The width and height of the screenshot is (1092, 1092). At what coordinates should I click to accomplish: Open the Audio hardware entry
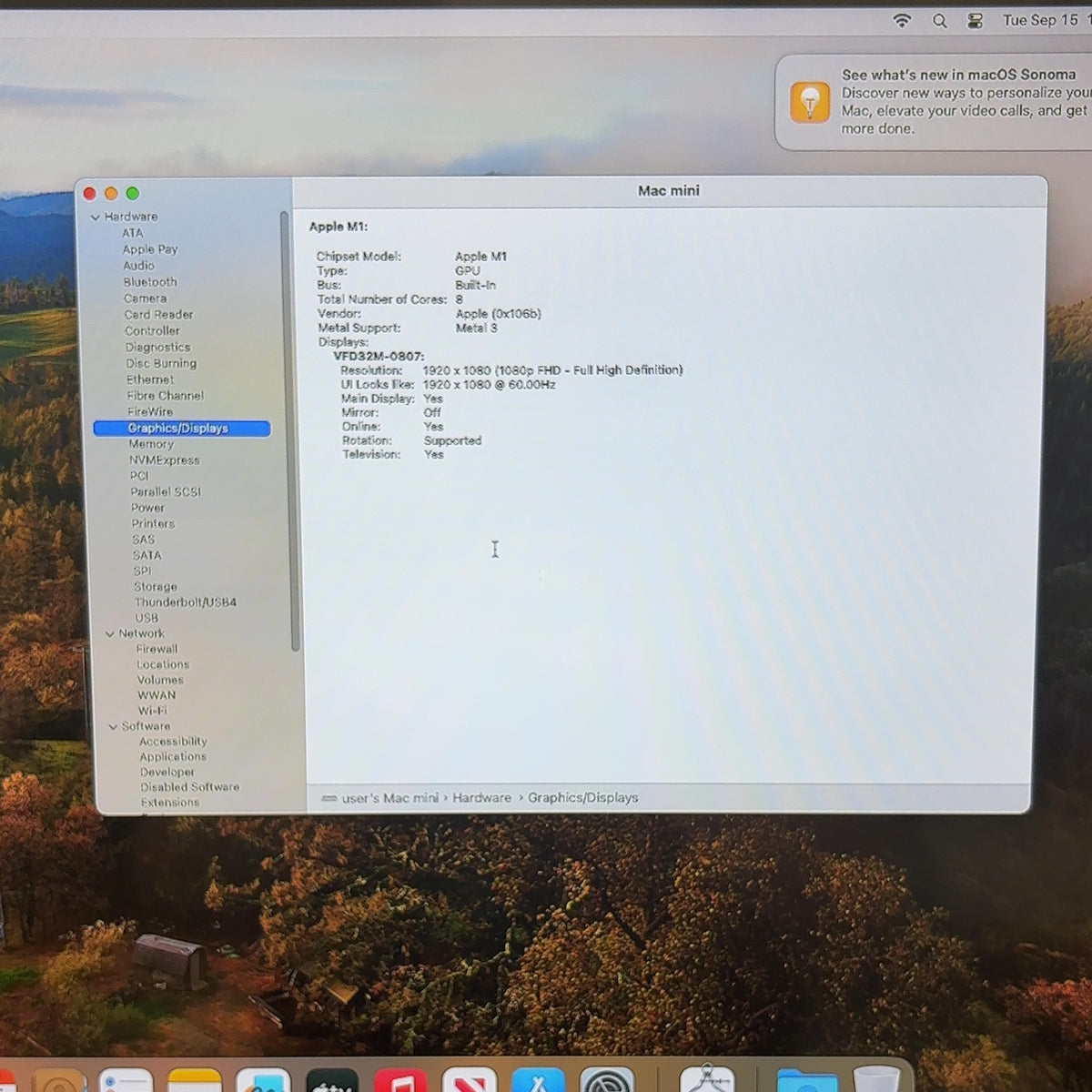[x=138, y=266]
